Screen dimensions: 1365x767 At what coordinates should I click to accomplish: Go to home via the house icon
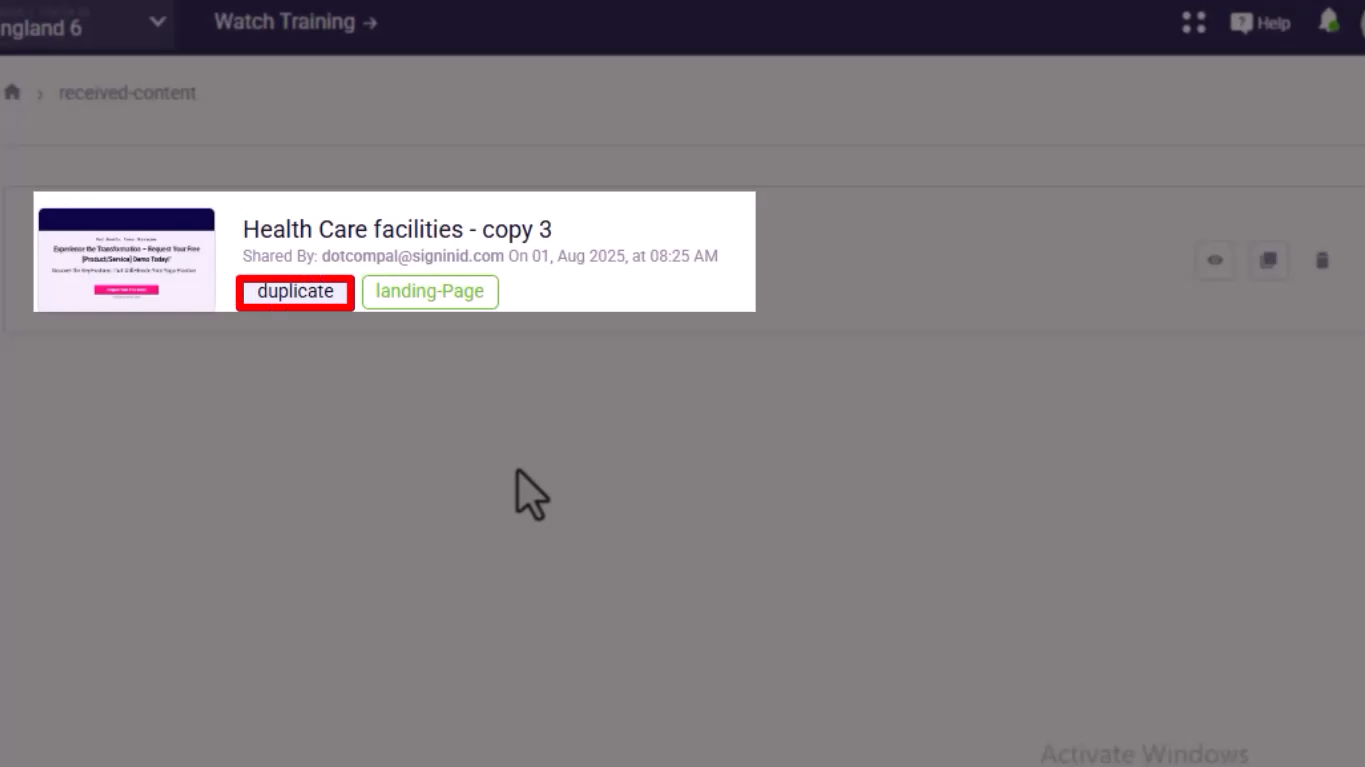pyautogui.click(x=12, y=92)
